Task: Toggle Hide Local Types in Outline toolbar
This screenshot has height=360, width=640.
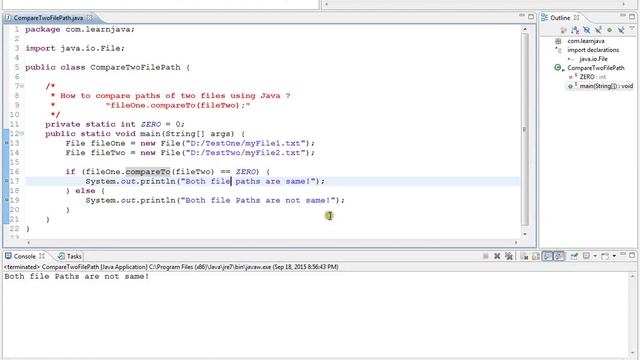Action: click(x=621, y=30)
